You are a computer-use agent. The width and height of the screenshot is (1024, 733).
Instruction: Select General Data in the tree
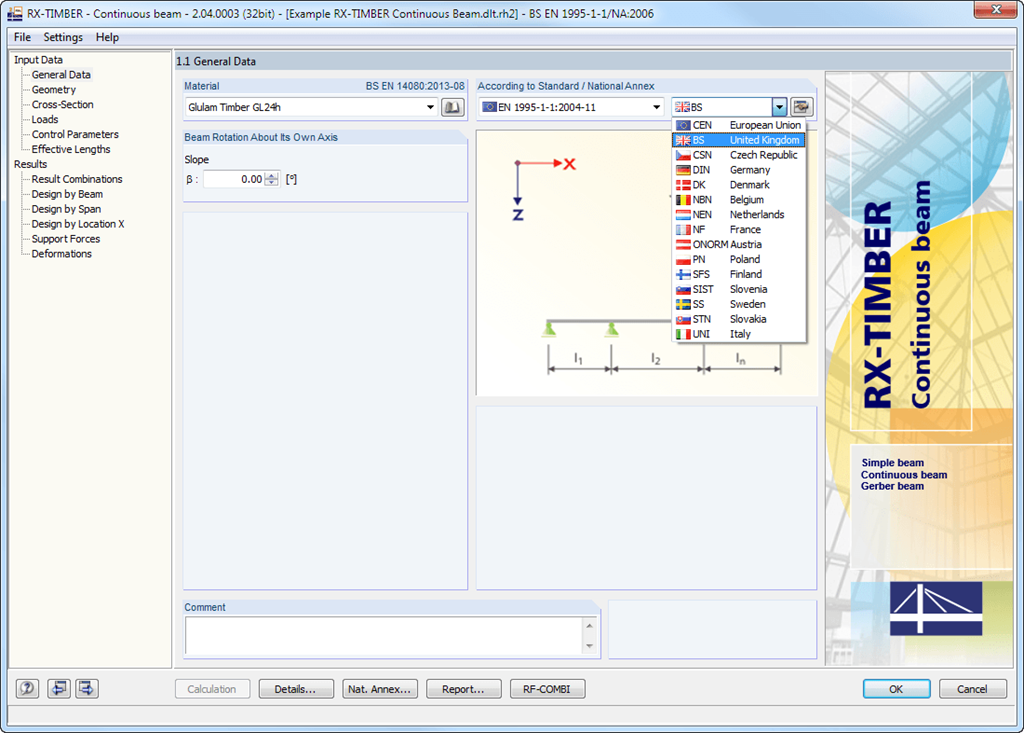(x=61, y=74)
